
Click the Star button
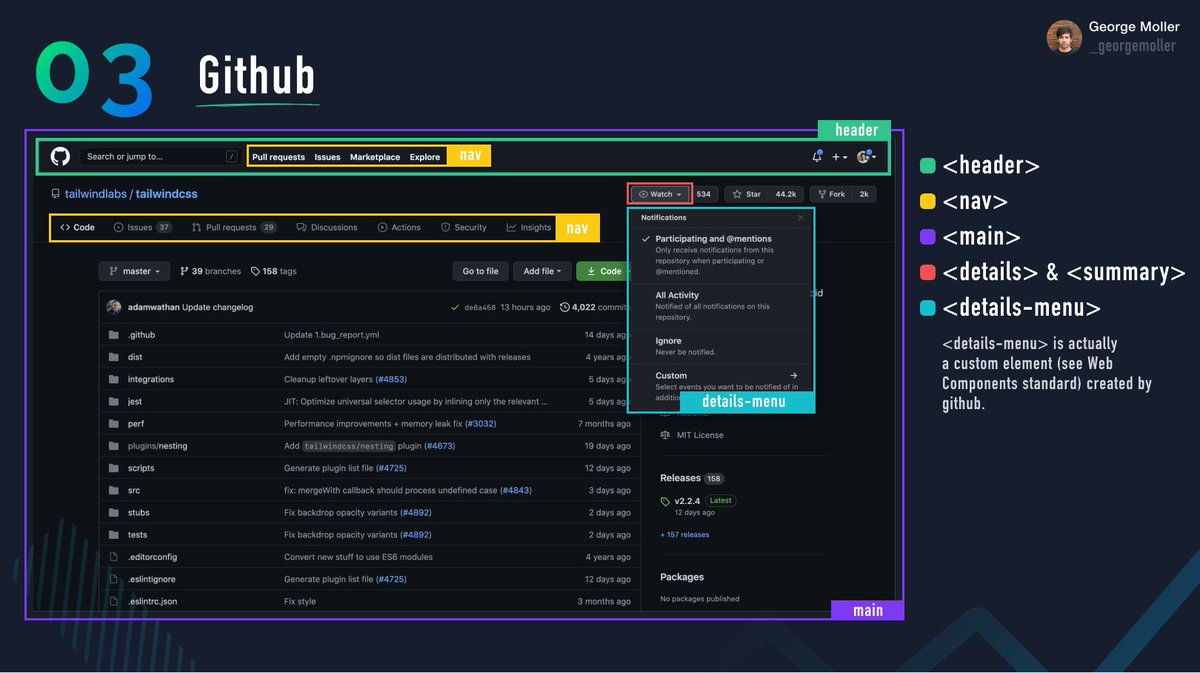point(747,194)
